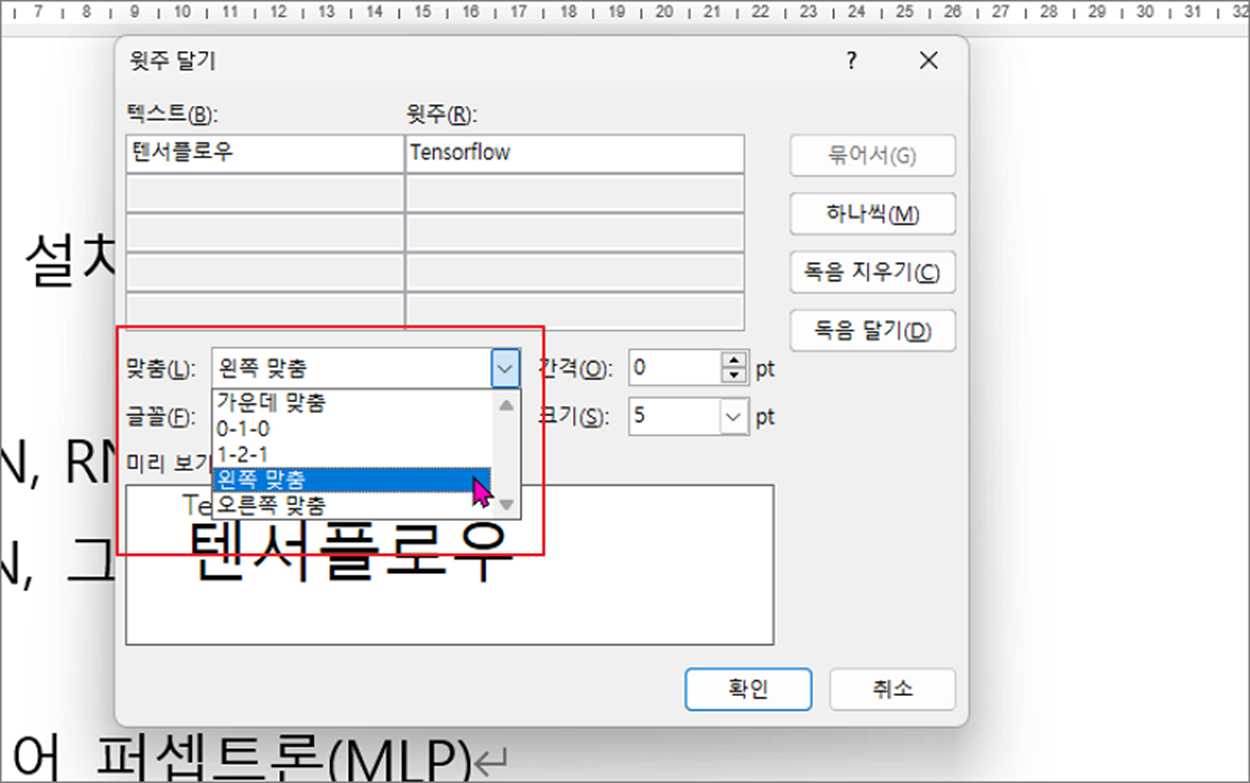
Task: Click scroll down arrow in alignment list
Action: click(x=506, y=505)
